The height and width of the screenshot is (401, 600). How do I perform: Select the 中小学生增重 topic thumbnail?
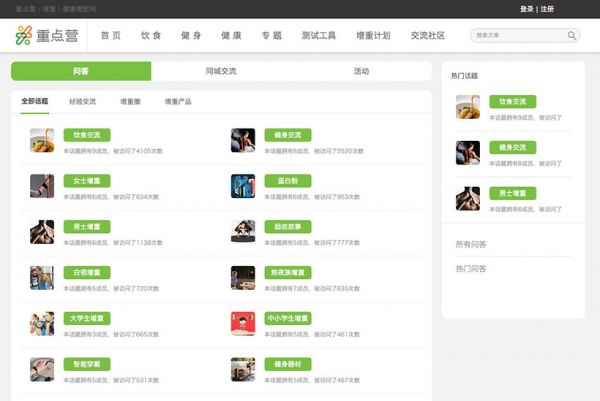coord(243,324)
